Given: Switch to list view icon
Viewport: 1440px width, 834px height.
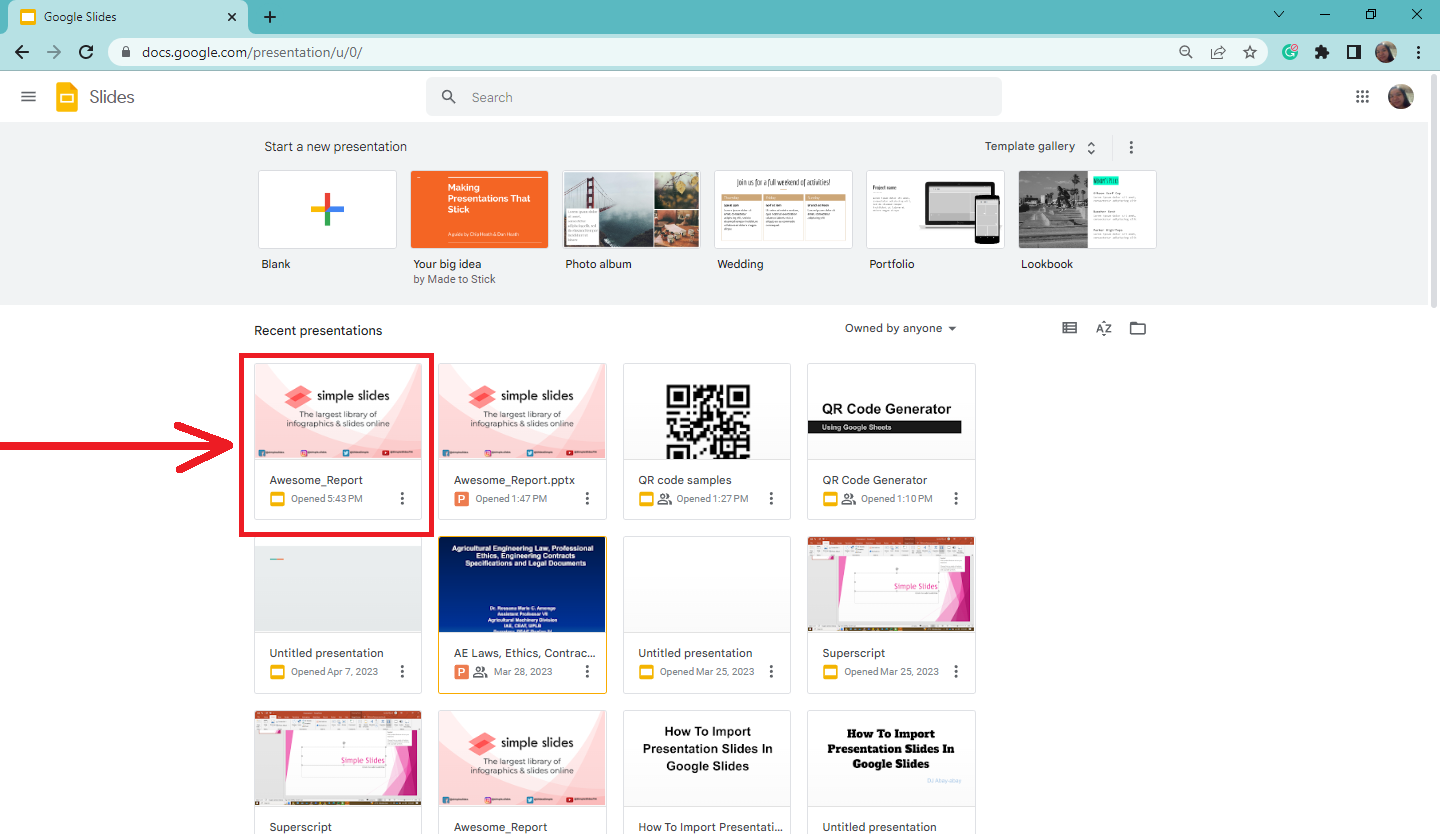Looking at the screenshot, I should (1070, 328).
